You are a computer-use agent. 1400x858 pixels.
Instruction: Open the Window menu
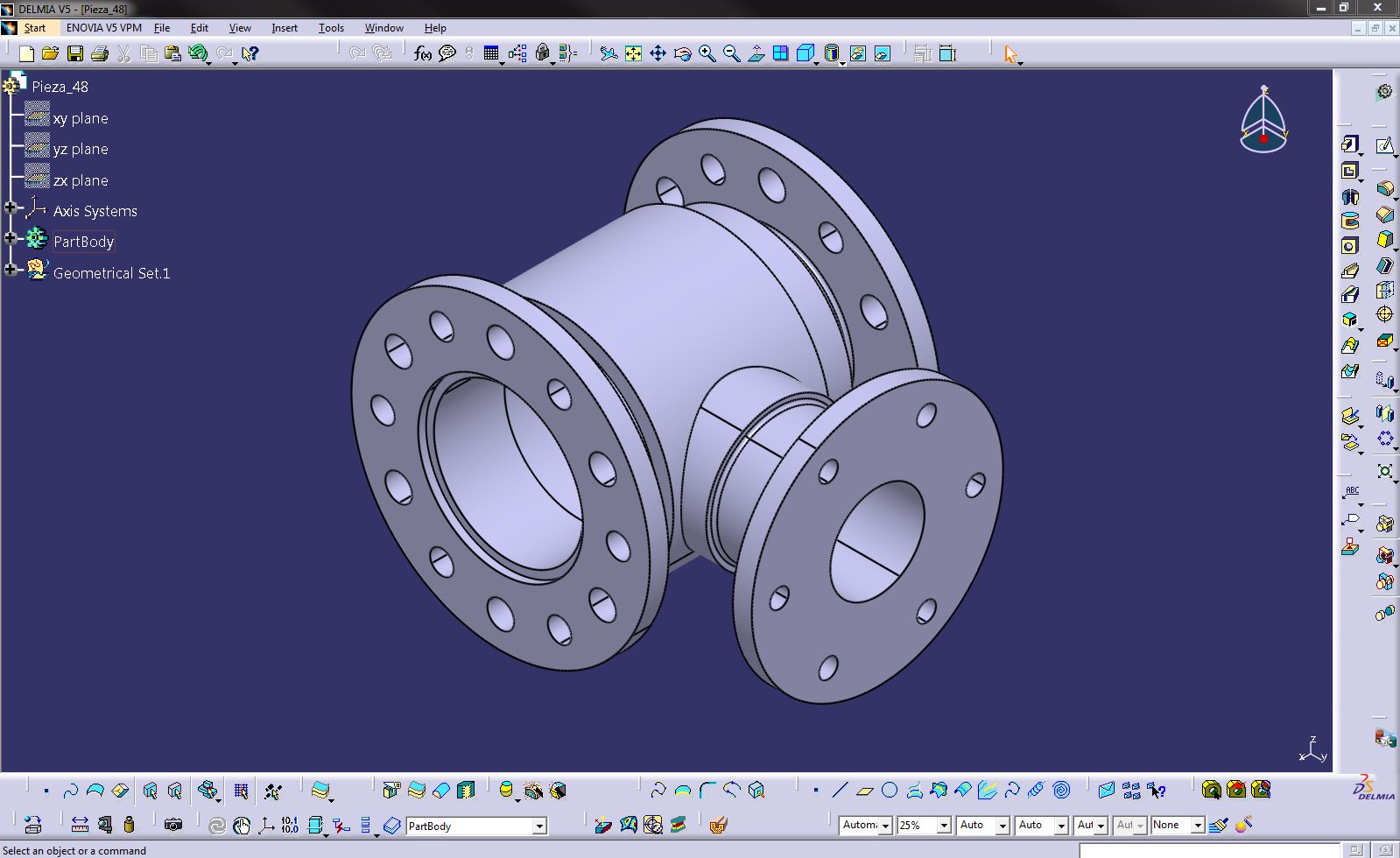pyautogui.click(x=384, y=28)
